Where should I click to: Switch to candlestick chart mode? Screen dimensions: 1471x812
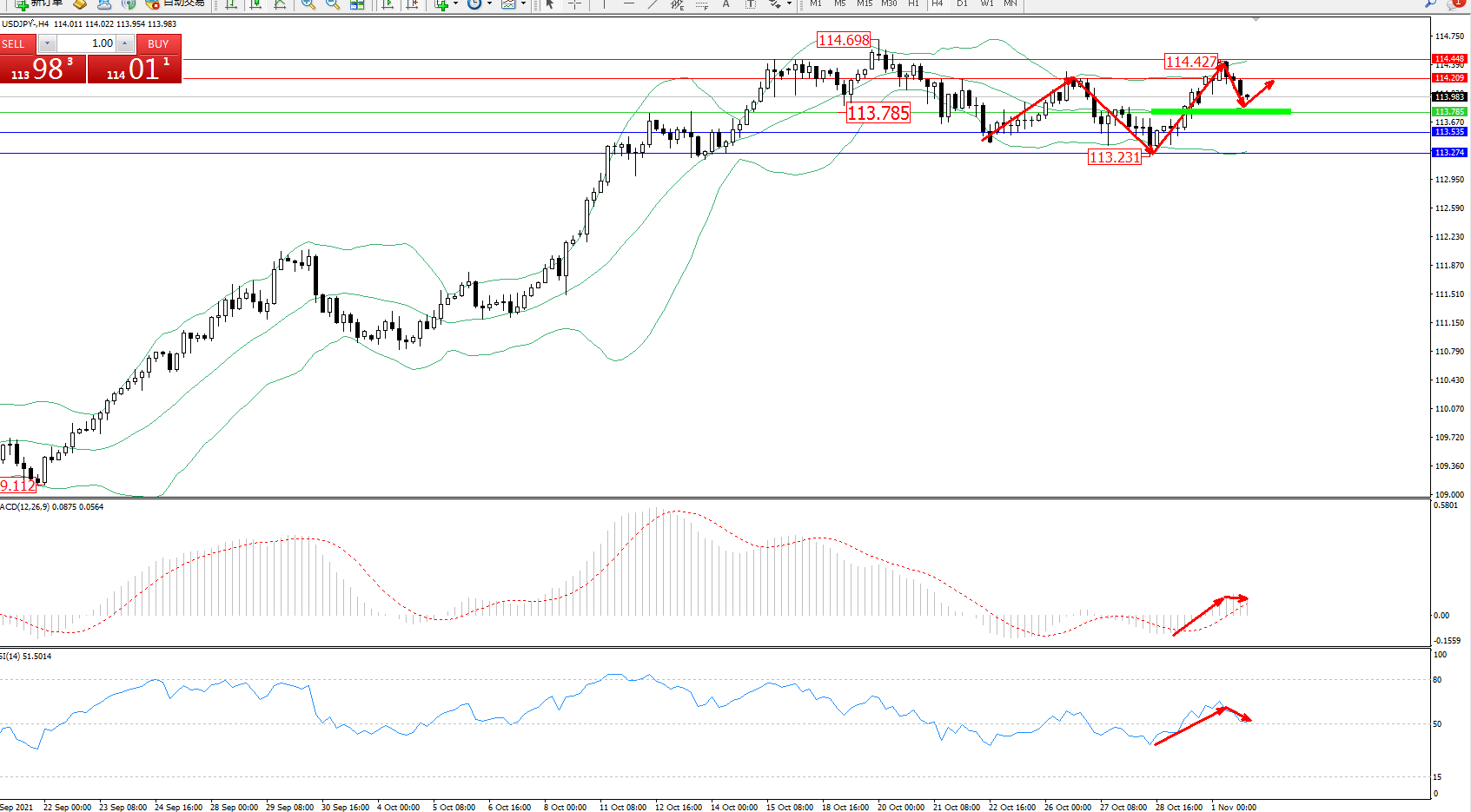click(255, 4)
